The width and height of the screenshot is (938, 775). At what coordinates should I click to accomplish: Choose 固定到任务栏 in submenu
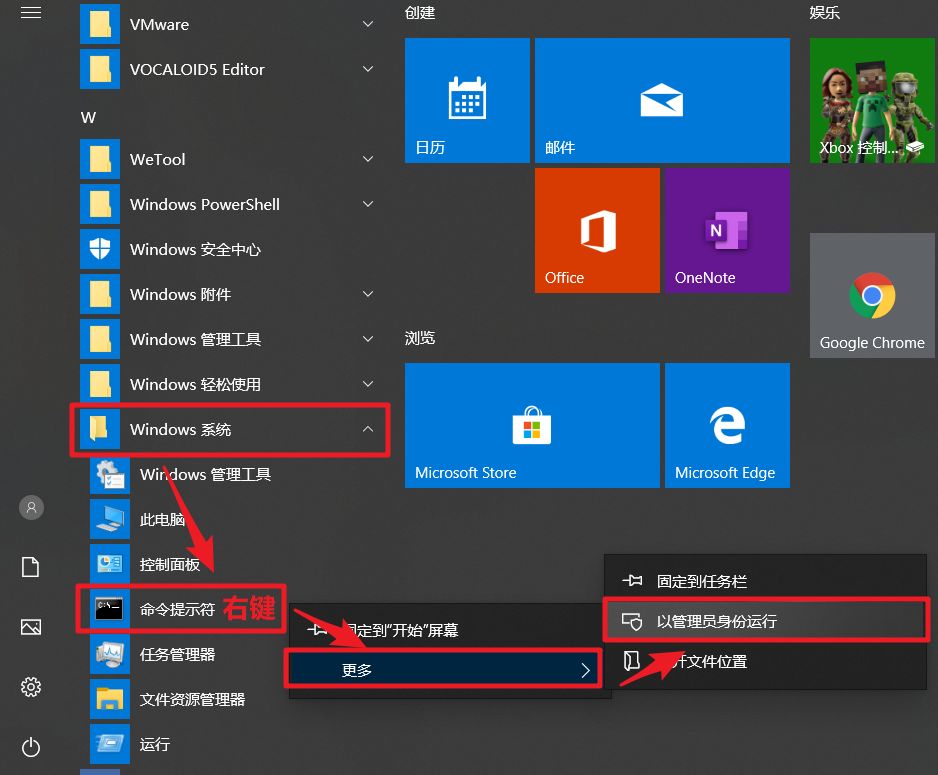tap(766, 581)
